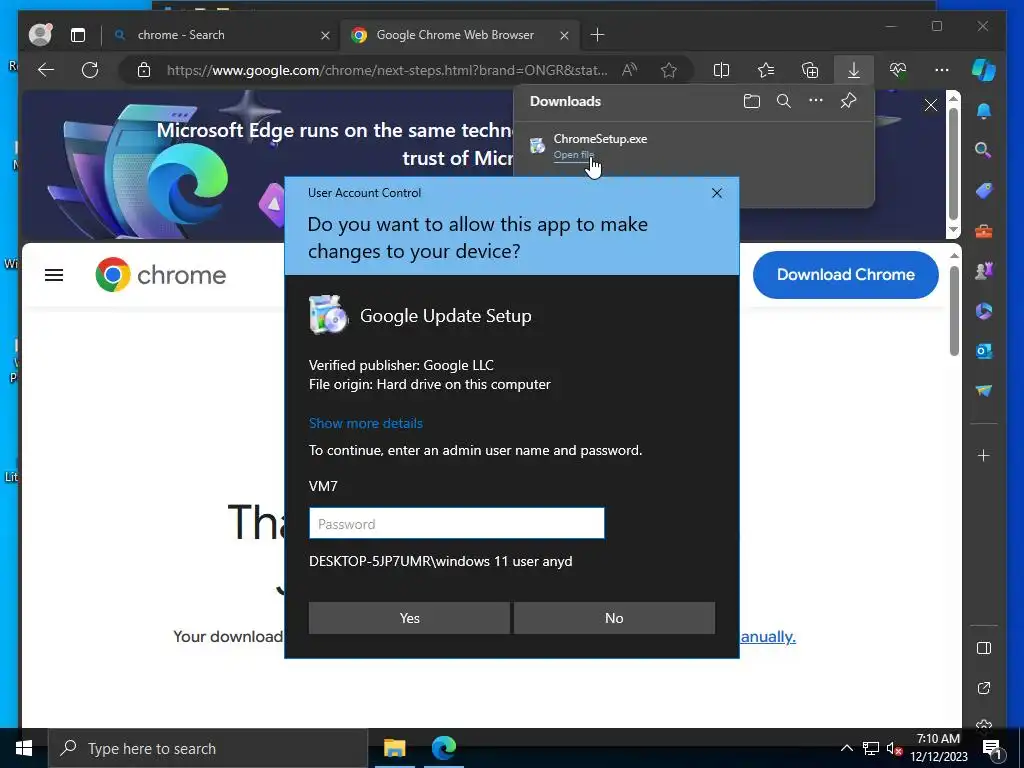Open link externally icon in sidebar bottom
This screenshot has height=768, width=1024.
(x=984, y=688)
